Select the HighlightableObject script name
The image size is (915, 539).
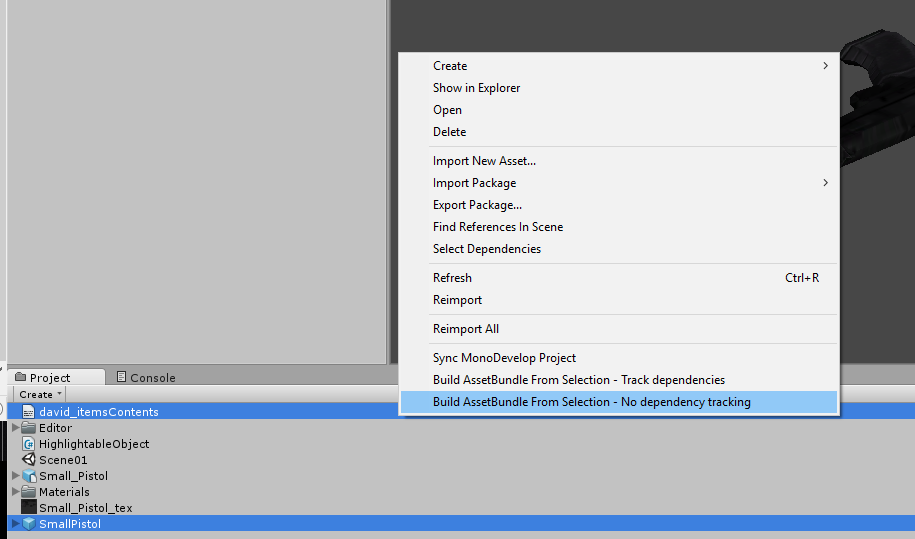pyautogui.click(x=94, y=444)
